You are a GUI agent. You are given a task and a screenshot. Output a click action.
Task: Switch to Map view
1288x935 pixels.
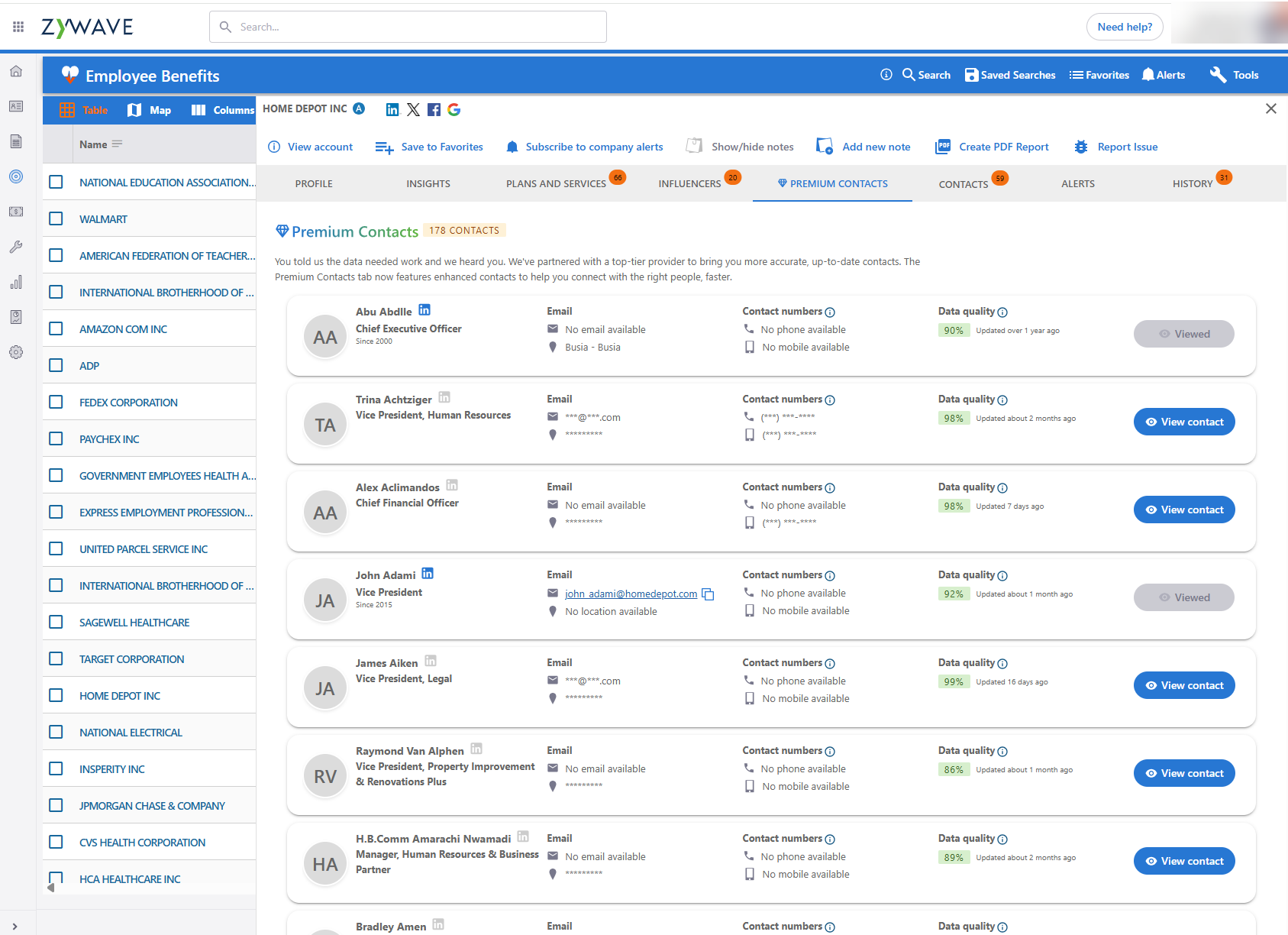pos(150,110)
